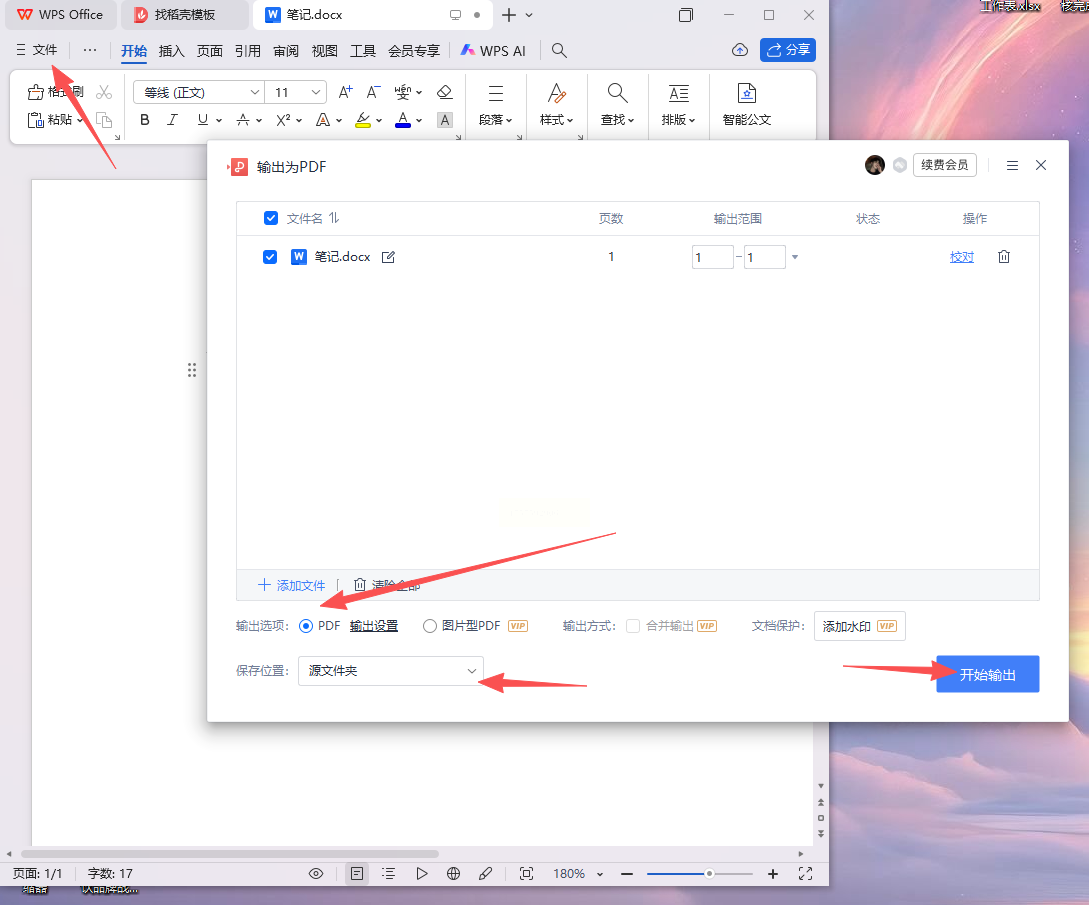
Task: Switch to the 视图 tab
Action: point(324,51)
